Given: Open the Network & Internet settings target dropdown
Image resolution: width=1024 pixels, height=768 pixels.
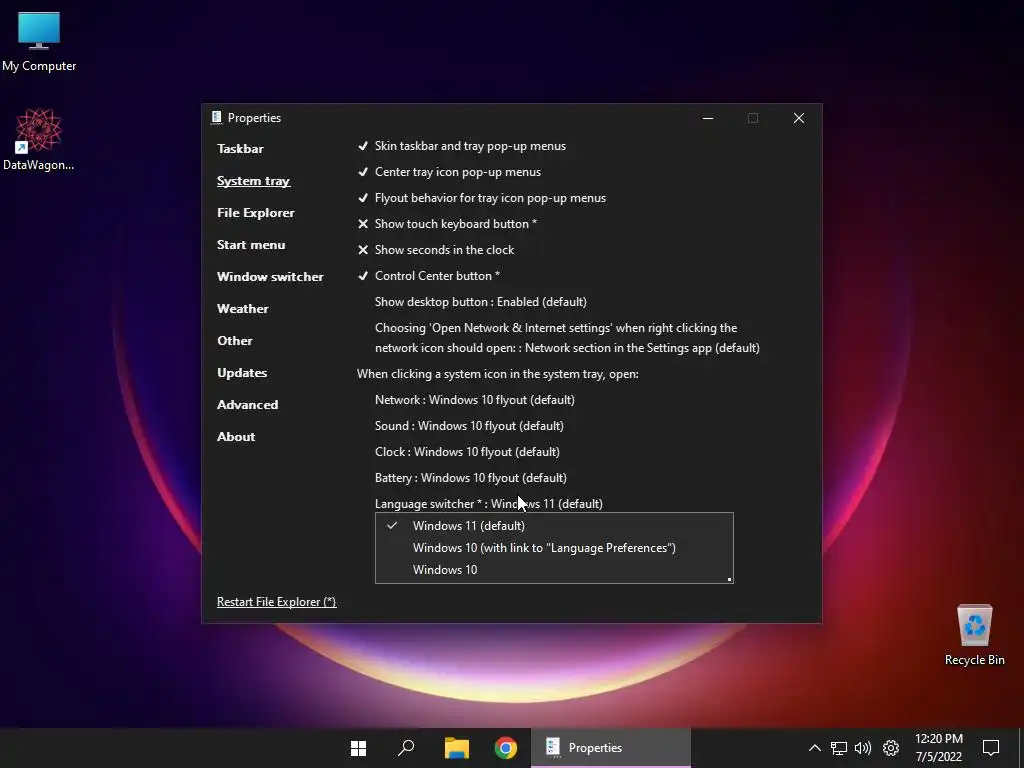Looking at the screenshot, I should tap(567, 338).
